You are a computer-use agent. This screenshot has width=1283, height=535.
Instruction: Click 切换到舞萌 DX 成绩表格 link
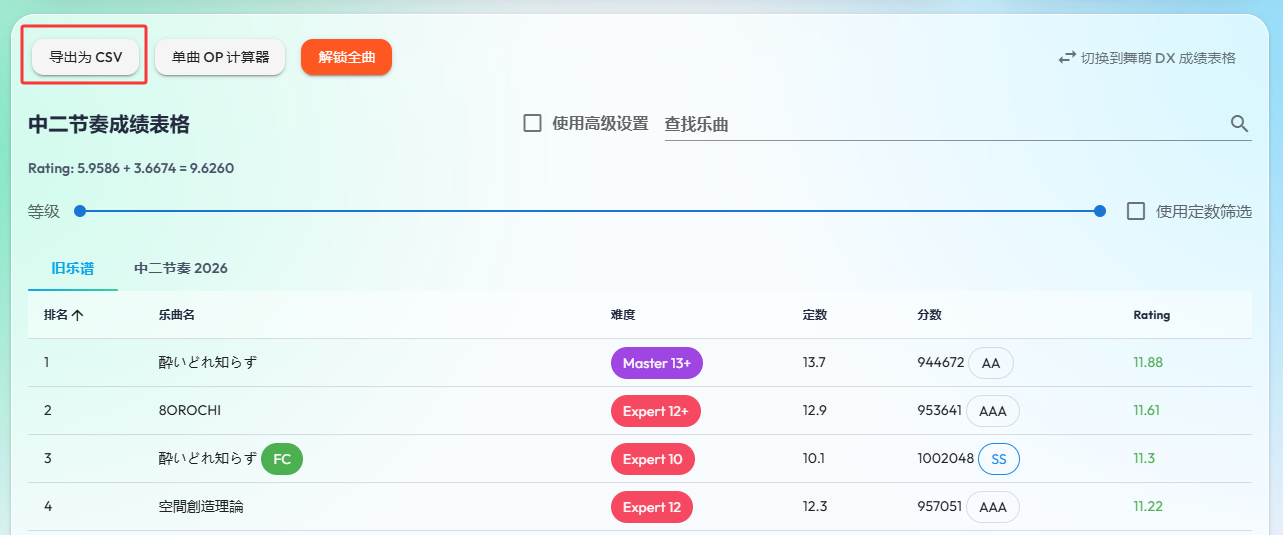(x=1147, y=58)
